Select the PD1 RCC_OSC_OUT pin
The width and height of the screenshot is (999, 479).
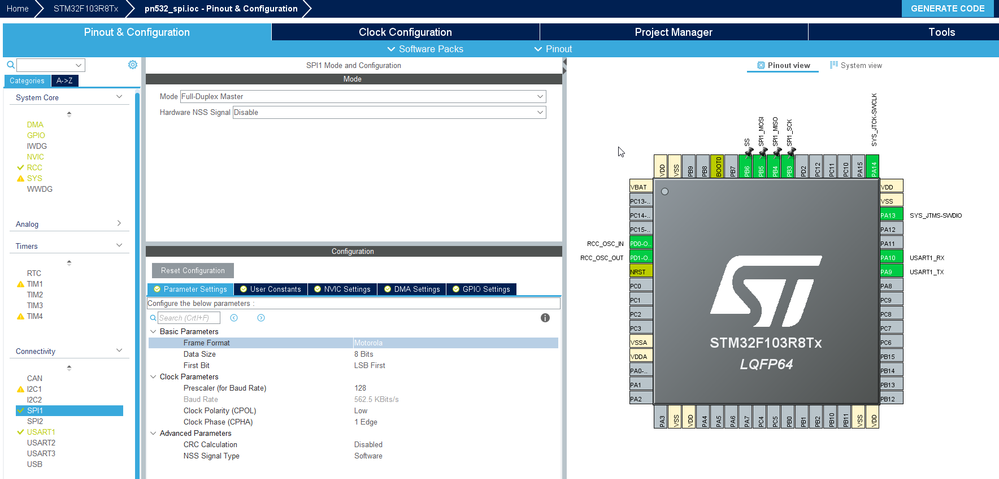[641, 257]
